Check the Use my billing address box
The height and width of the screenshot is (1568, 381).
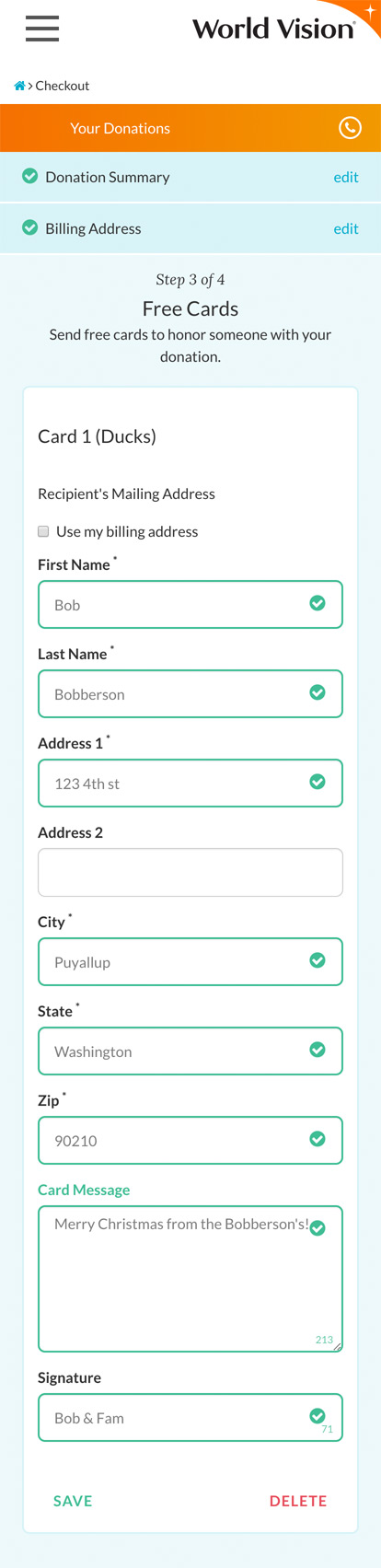[x=43, y=531]
